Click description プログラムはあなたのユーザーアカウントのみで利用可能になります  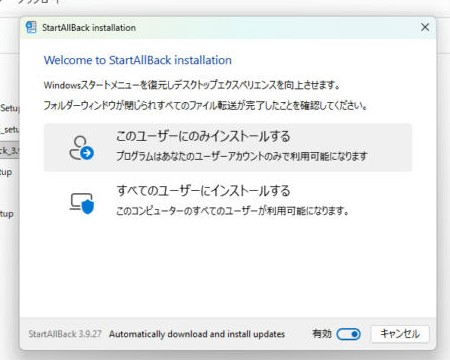242,156
